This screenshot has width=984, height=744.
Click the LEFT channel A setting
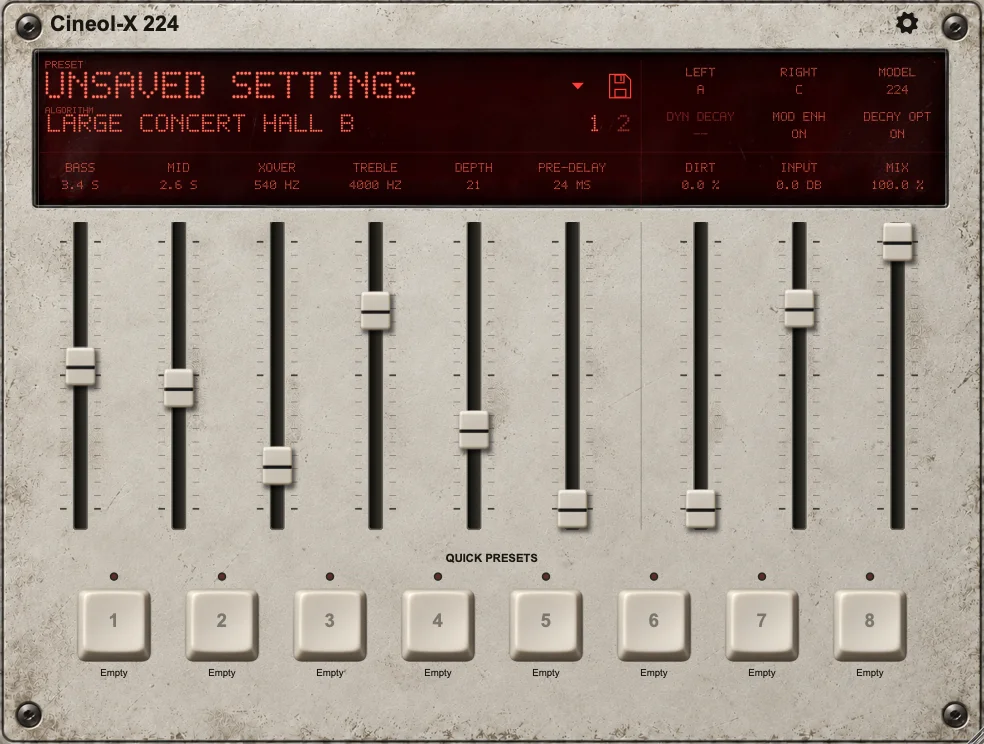(x=700, y=90)
